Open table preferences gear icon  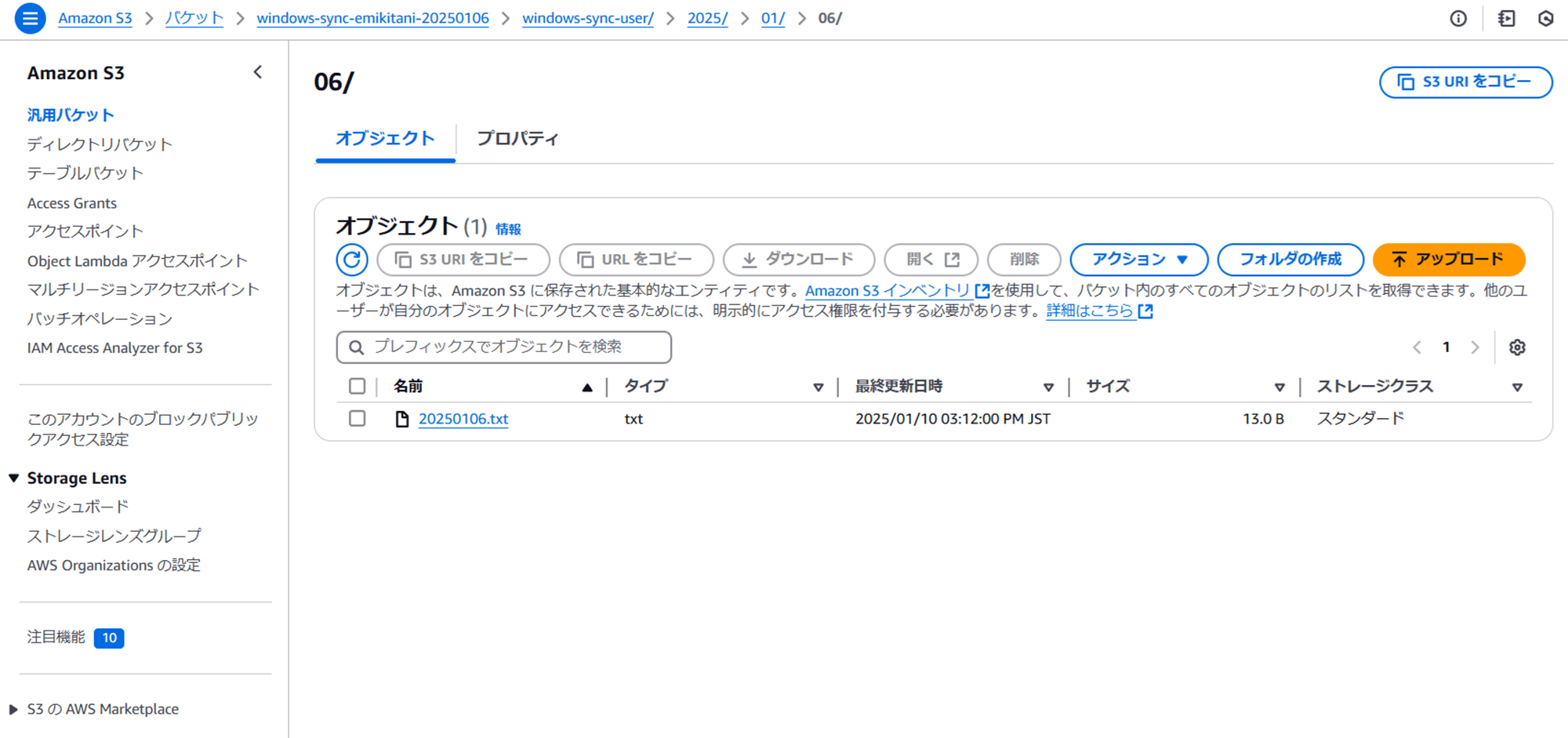tap(1517, 347)
